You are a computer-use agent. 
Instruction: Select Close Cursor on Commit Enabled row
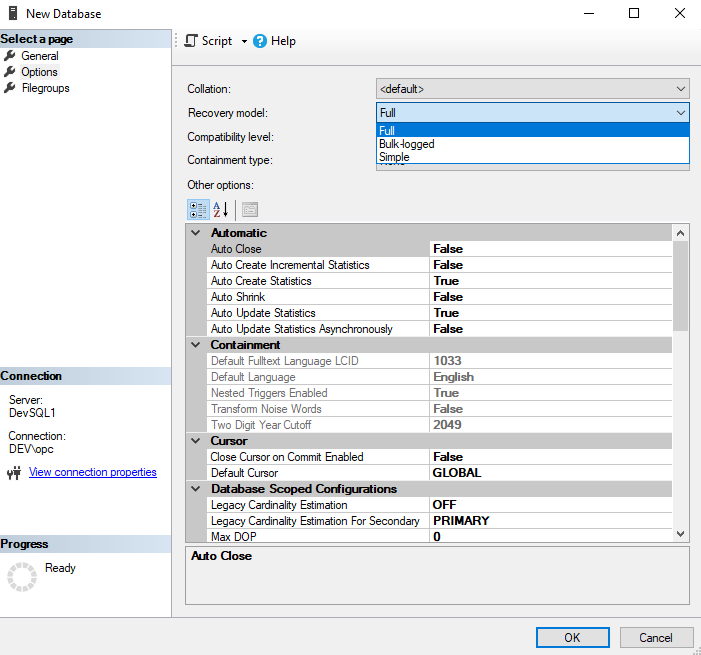439,457
